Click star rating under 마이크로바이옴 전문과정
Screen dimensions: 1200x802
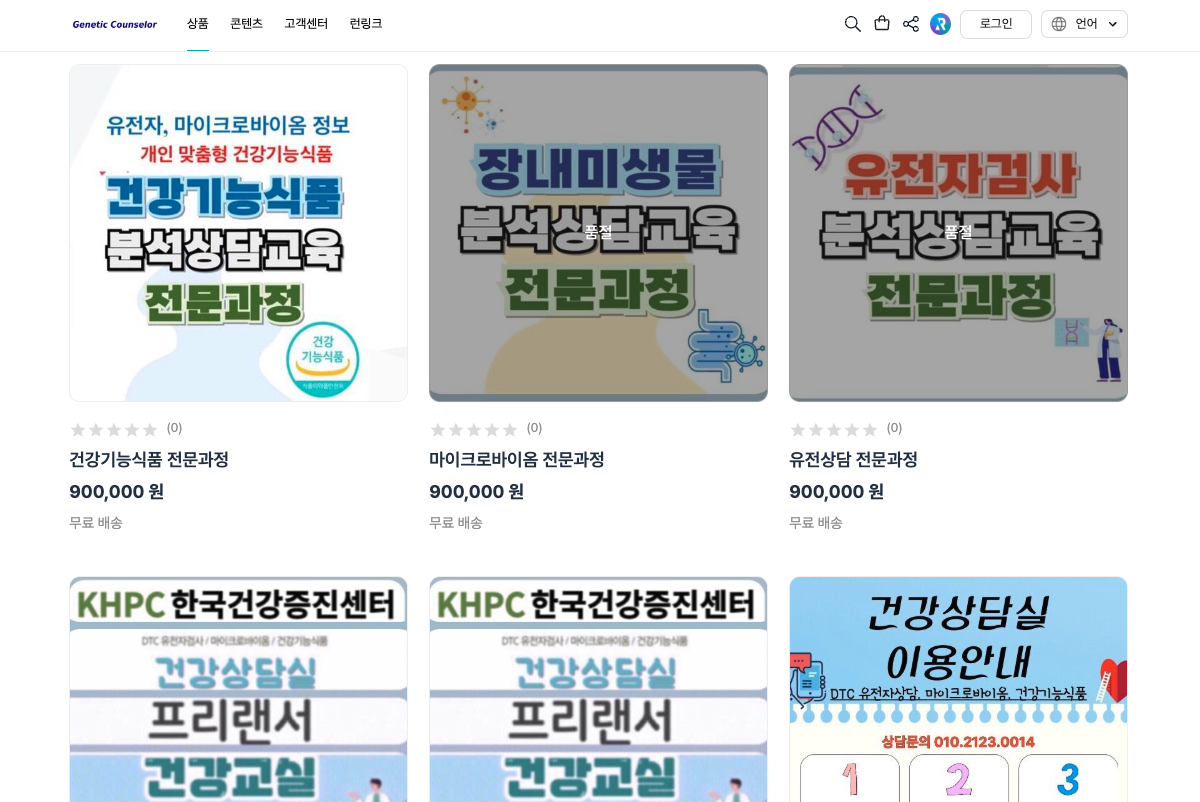pos(474,429)
